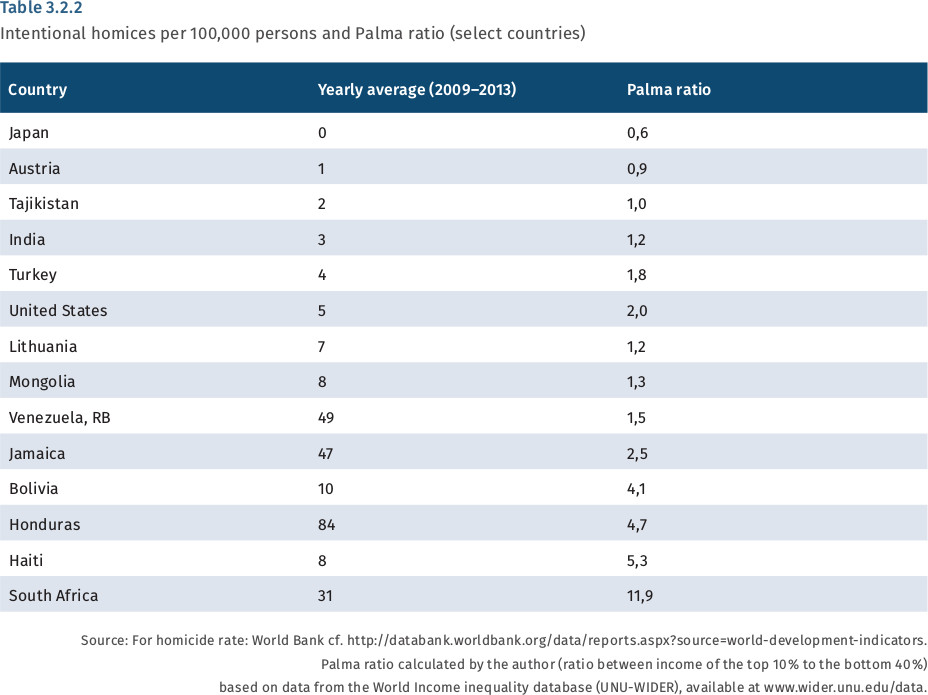Click Honduras yearly average value 84
The height and width of the screenshot is (695, 928).
tap(326, 524)
